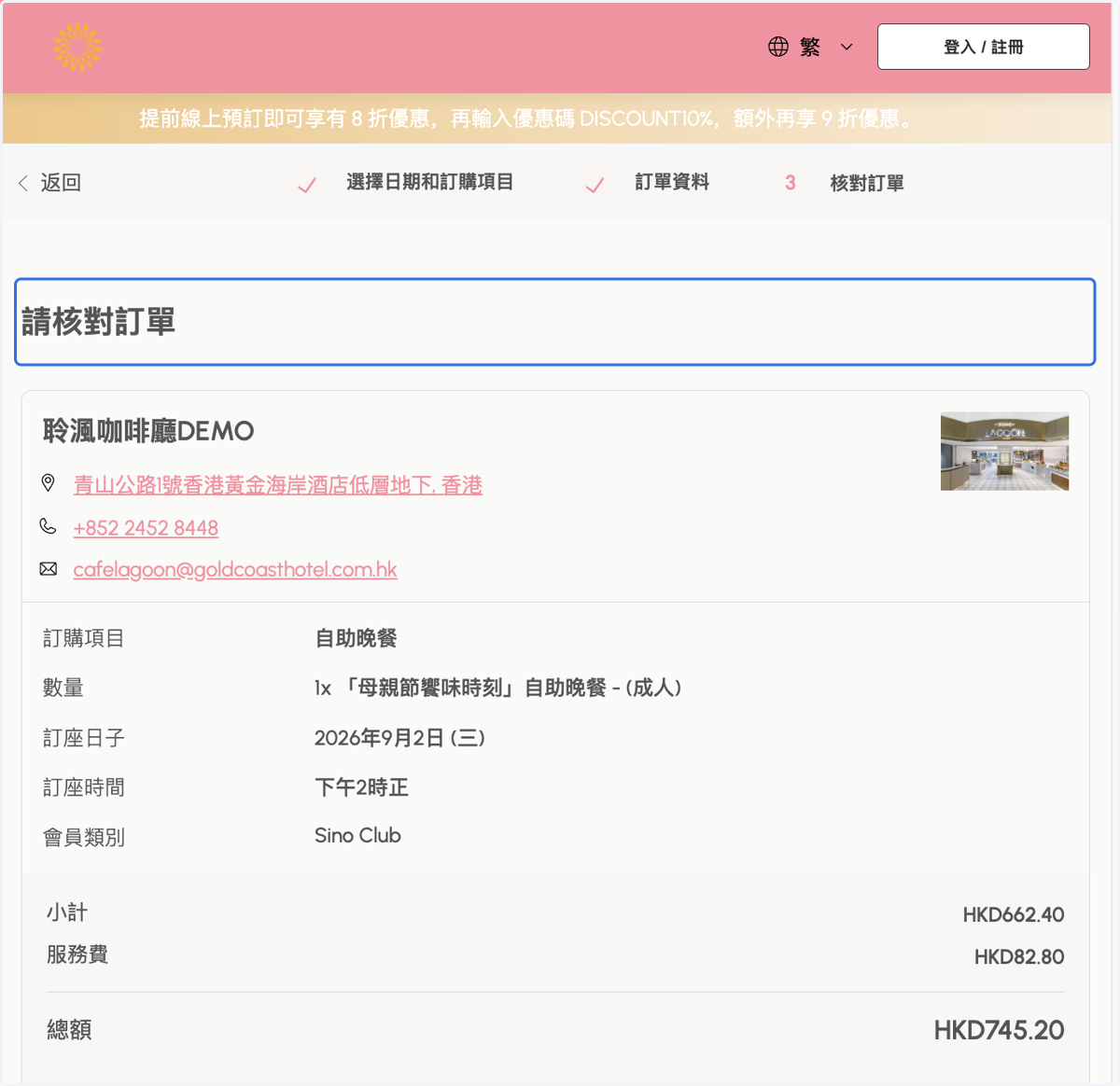This screenshot has width=1120, height=1086.
Task: Open the Lagoon restaurant thumbnail image
Action: pos(1004,452)
